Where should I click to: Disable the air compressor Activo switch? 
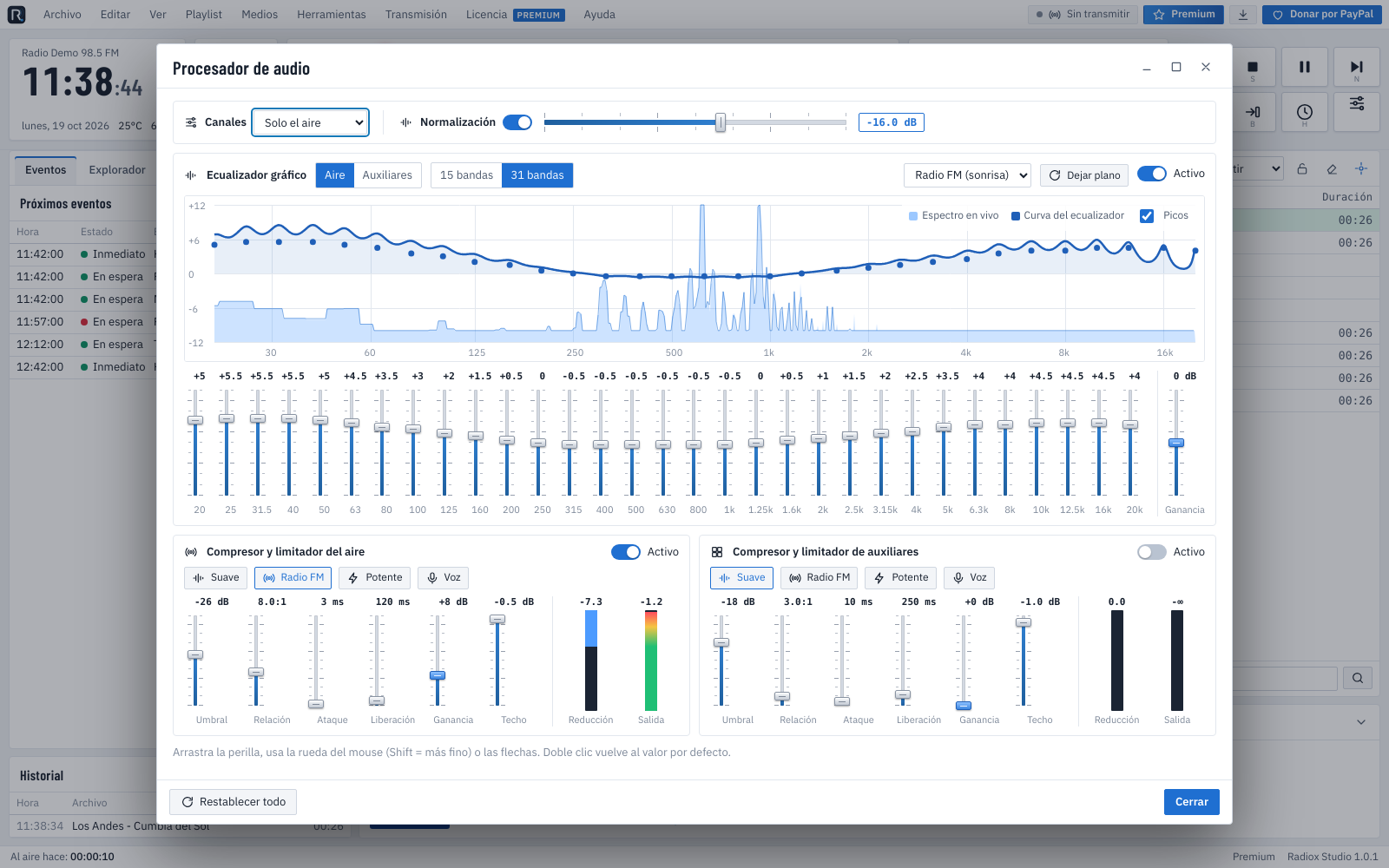(626, 552)
